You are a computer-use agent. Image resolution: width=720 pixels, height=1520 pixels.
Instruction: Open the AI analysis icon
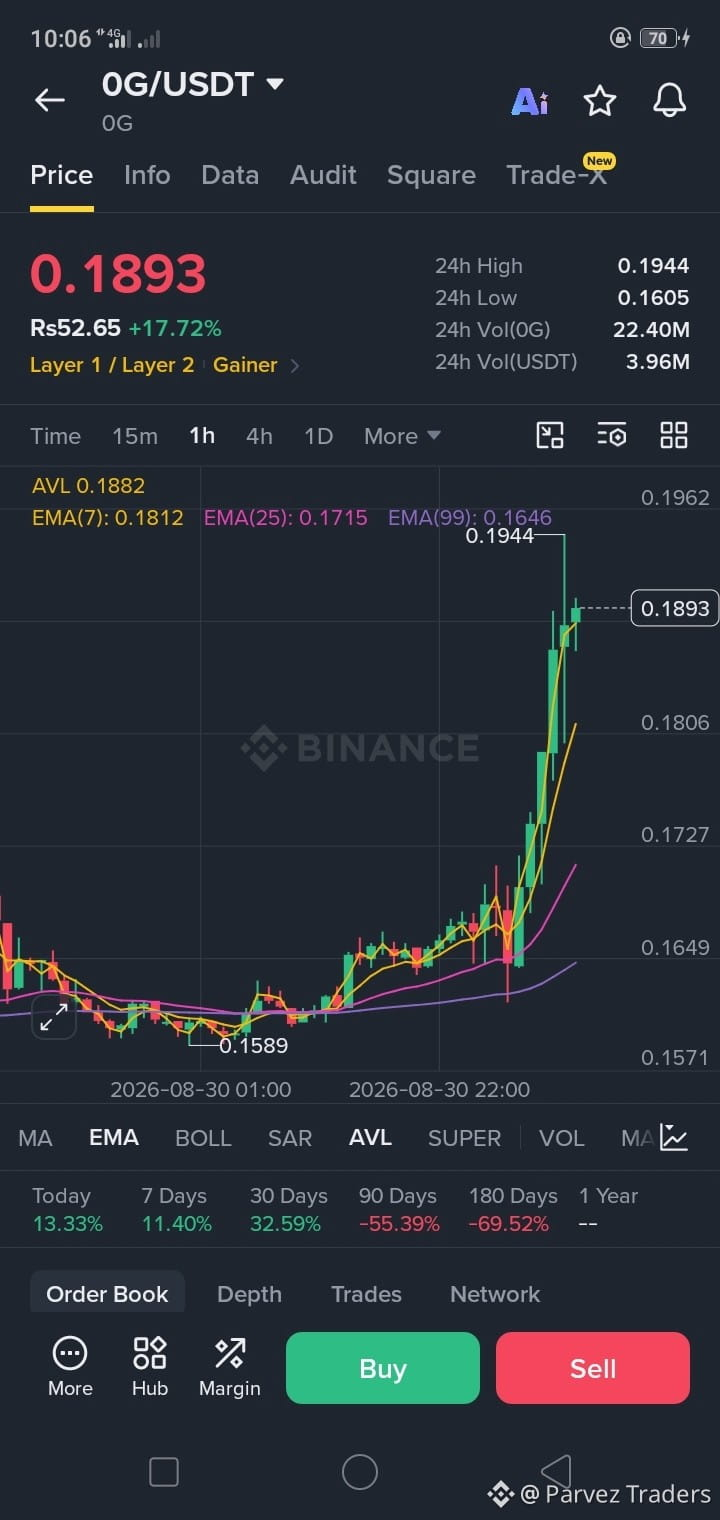pos(530,101)
